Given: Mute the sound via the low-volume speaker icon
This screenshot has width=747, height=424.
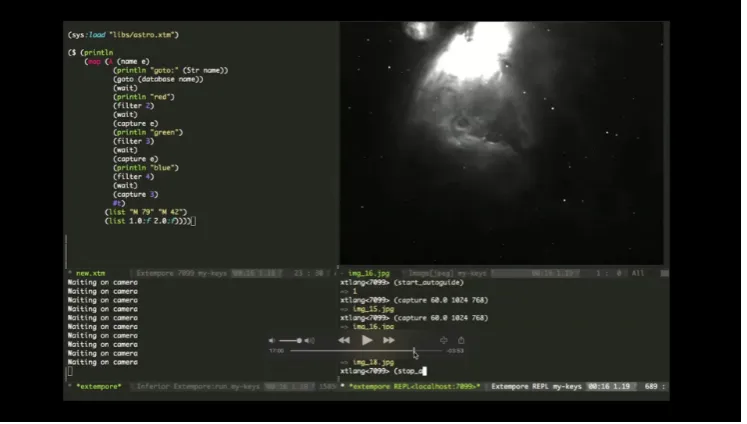Looking at the screenshot, I should (274, 343).
